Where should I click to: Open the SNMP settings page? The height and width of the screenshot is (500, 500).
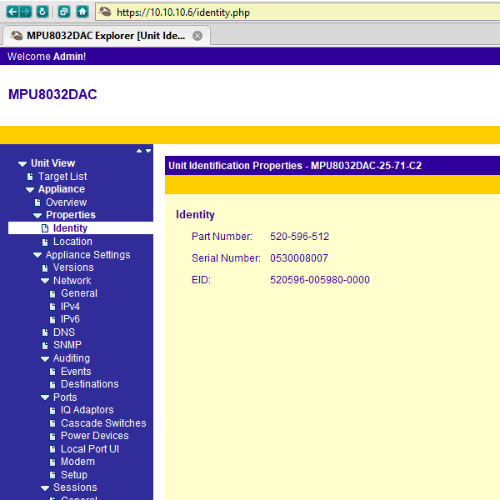(67, 345)
